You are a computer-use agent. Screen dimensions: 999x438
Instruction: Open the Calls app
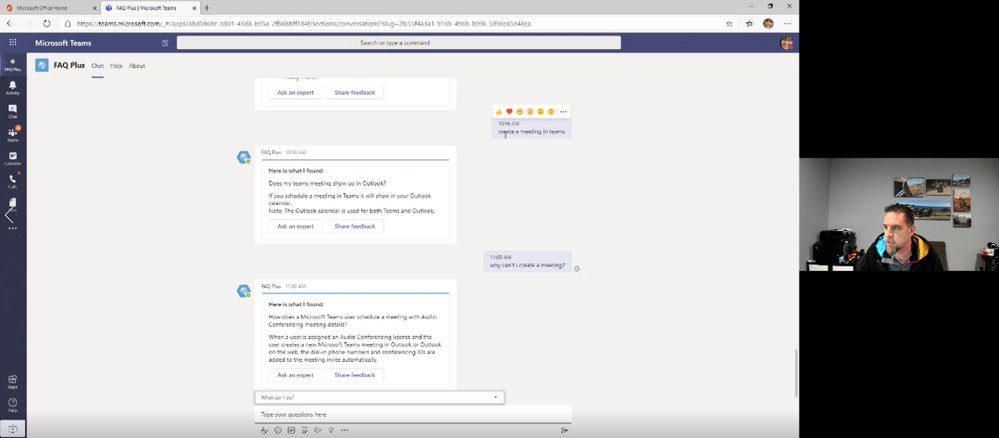pos(13,181)
